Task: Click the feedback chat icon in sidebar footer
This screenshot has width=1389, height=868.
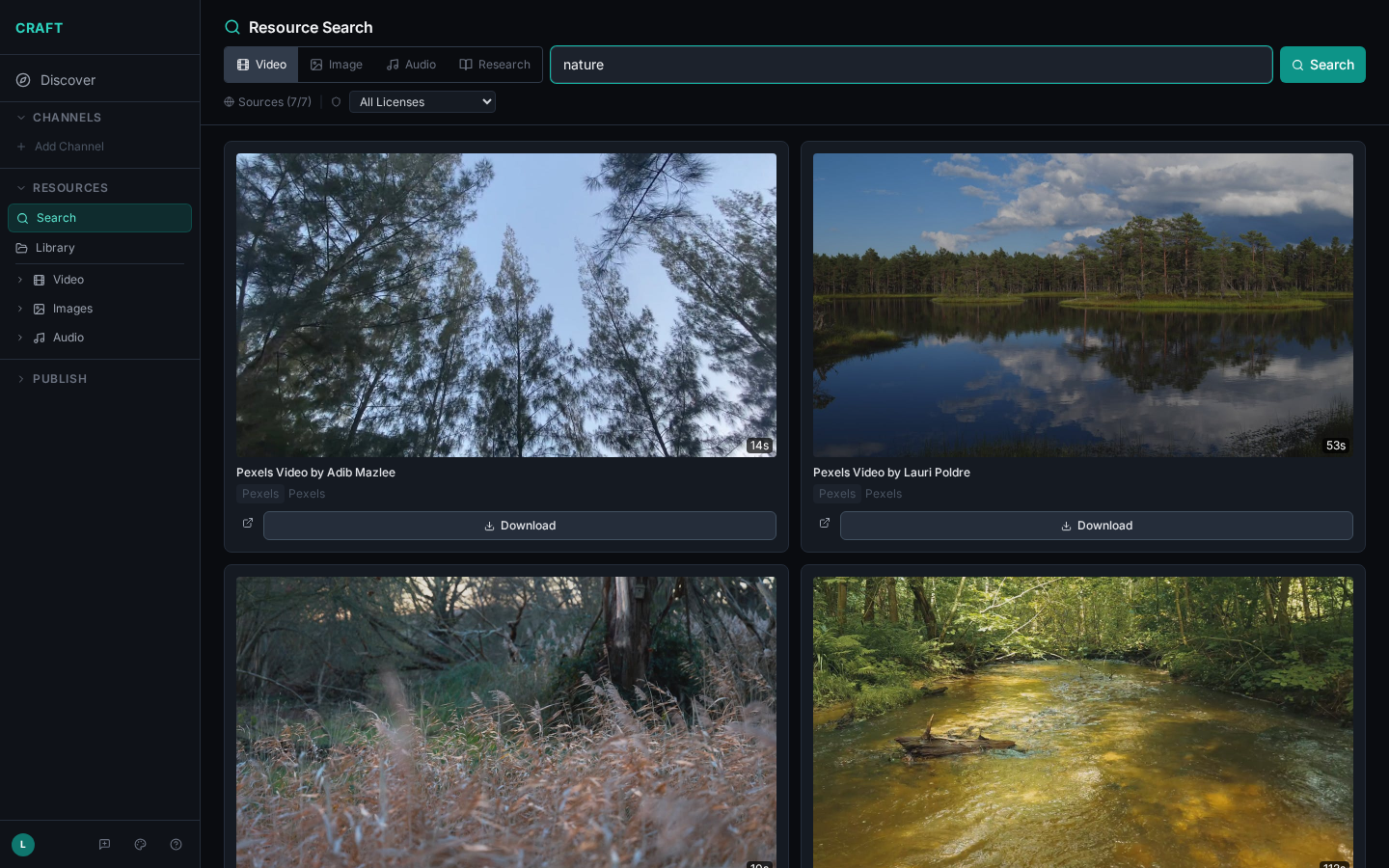Action: point(104,845)
